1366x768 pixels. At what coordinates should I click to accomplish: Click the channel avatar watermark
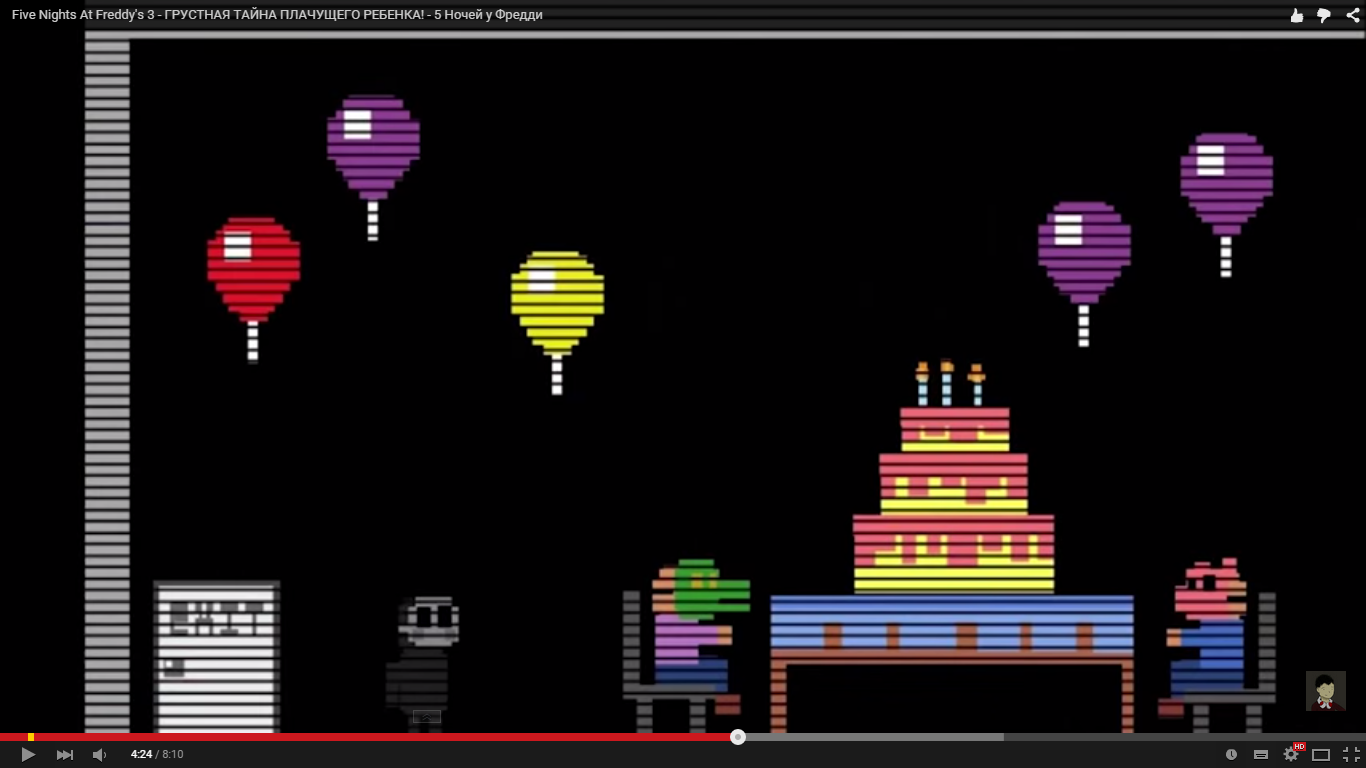click(x=1325, y=691)
